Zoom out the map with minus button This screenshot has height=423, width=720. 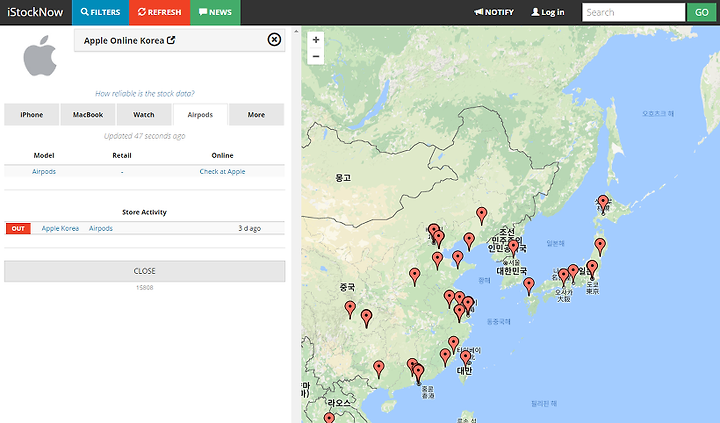(315, 56)
